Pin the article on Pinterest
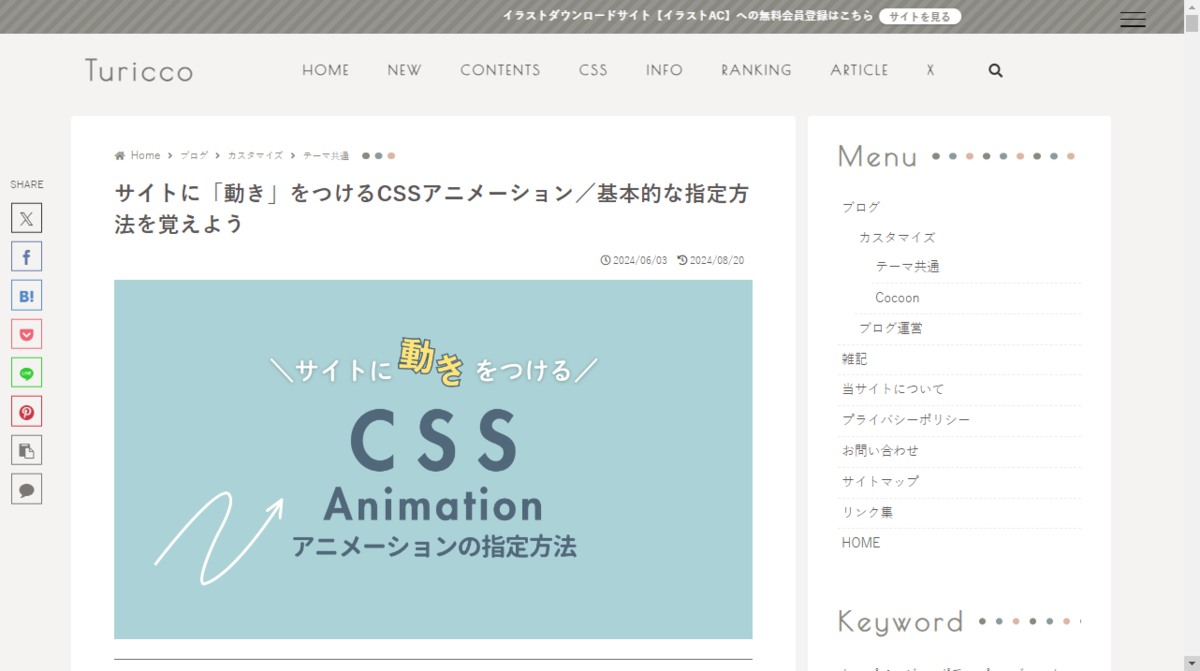This screenshot has height=671, width=1200. (x=26, y=411)
